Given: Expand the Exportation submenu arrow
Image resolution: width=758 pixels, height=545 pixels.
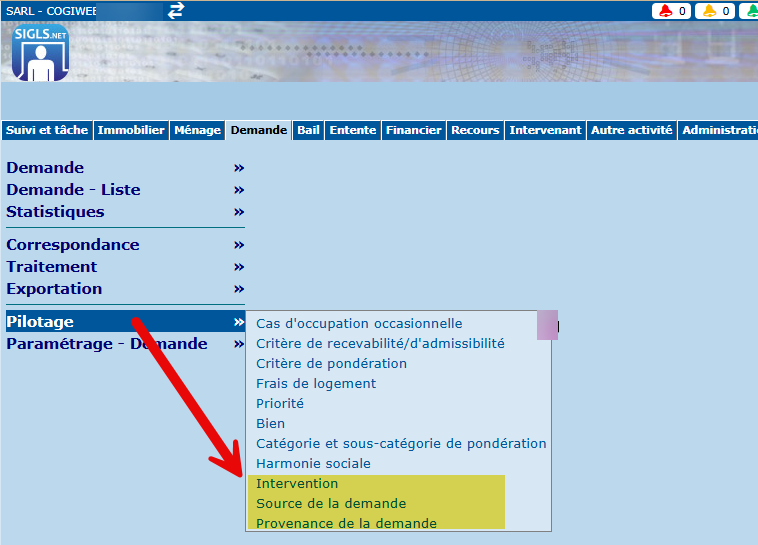Looking at the screenshot, I should pos(239,289).
